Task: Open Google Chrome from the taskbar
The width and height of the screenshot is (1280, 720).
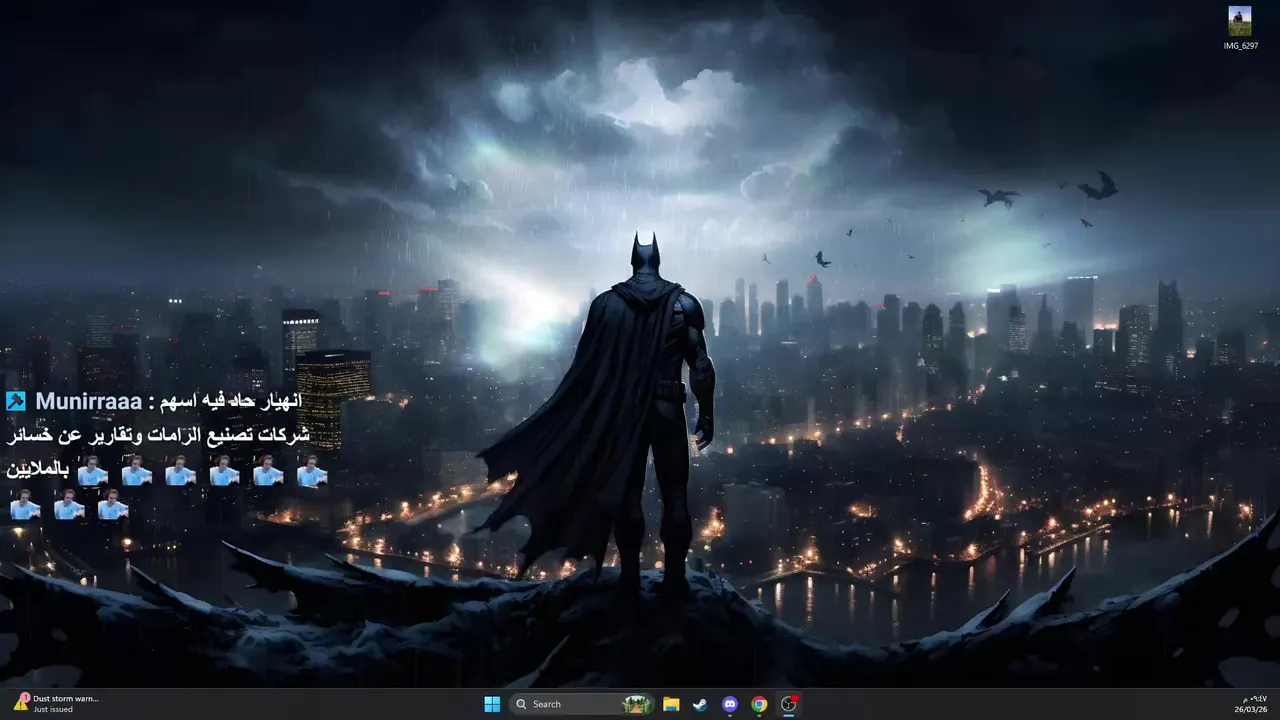Action: 759,704
